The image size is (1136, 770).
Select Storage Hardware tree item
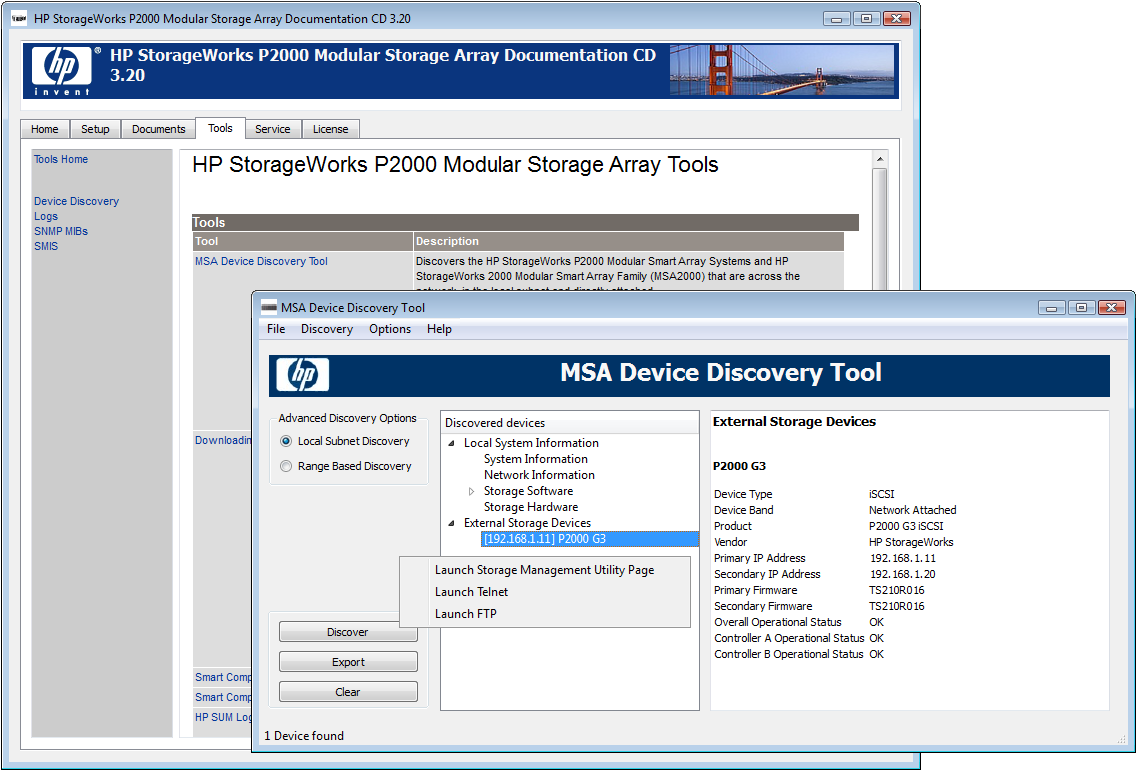pos(531,507)
